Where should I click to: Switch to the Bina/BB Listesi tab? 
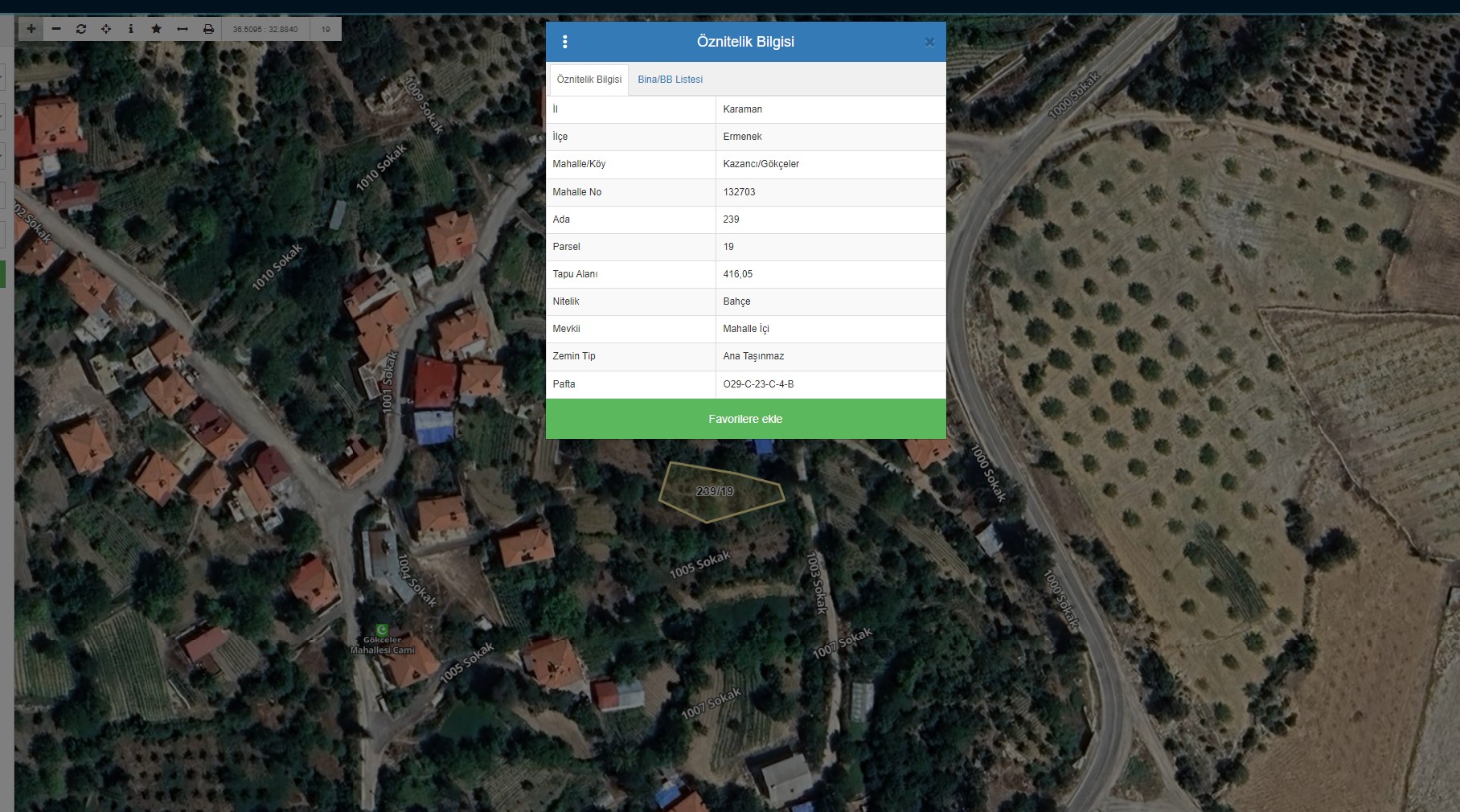pos(670,80)
